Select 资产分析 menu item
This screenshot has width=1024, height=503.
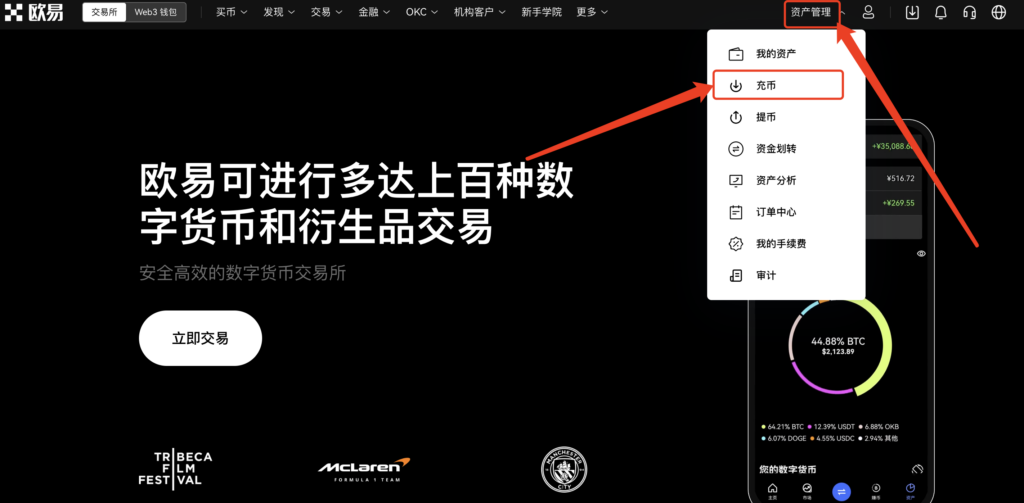(x=786, y=181)
